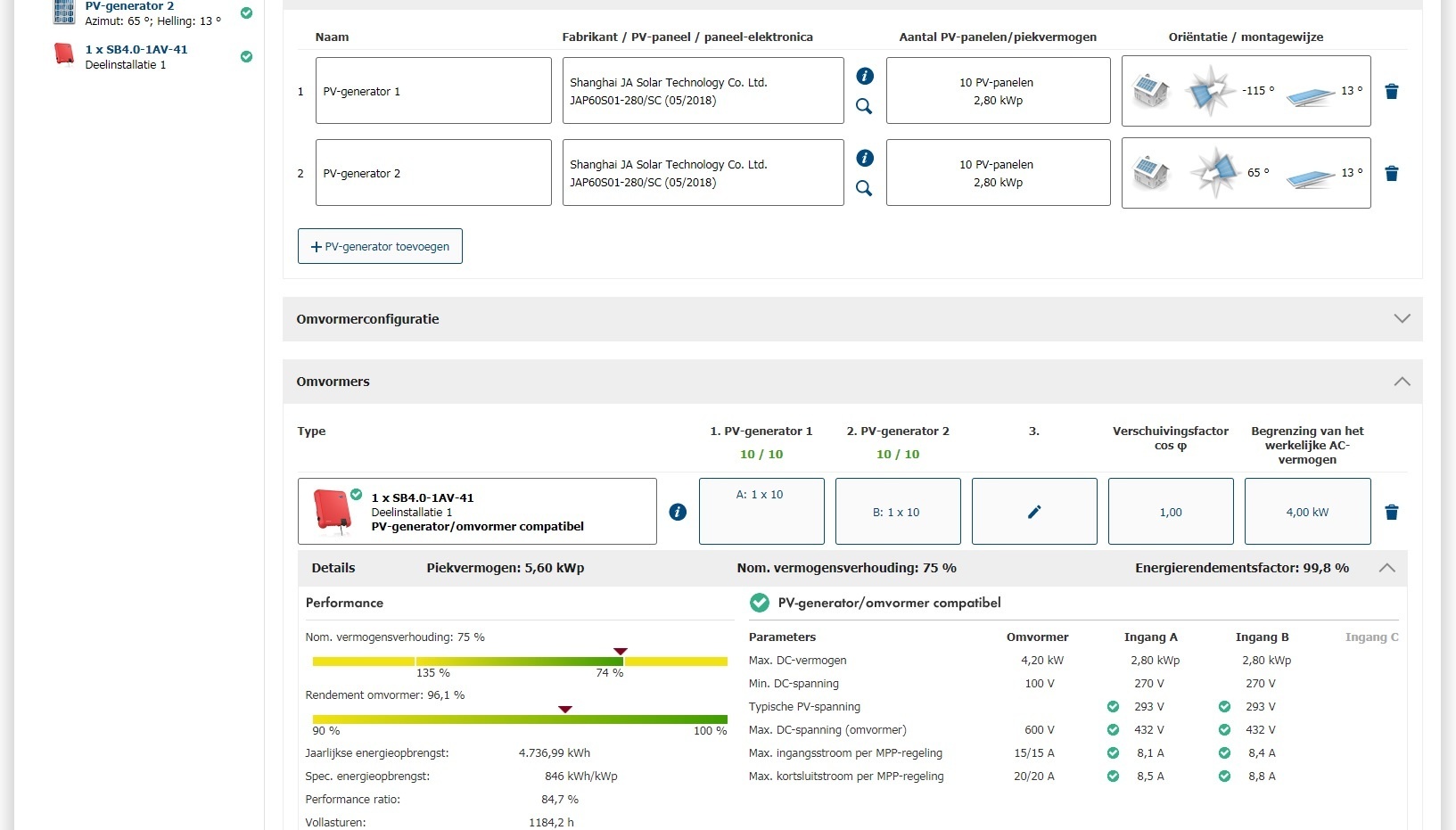
Task: Select 1 x SB4.0-1AV-41 in the sidebar
Action: pos(136,50)
